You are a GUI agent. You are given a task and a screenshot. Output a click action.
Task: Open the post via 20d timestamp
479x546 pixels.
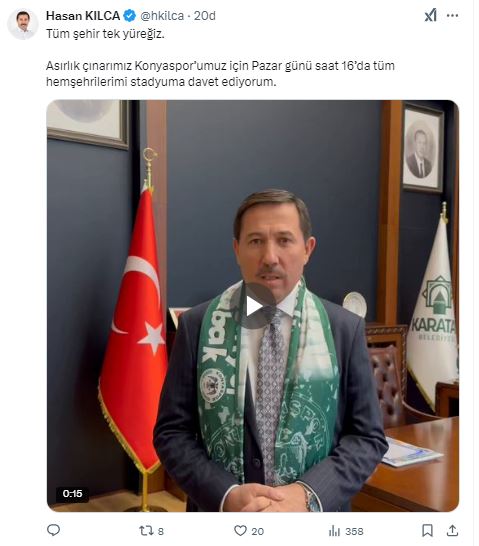pyautogui.click(x=205, y=16)
